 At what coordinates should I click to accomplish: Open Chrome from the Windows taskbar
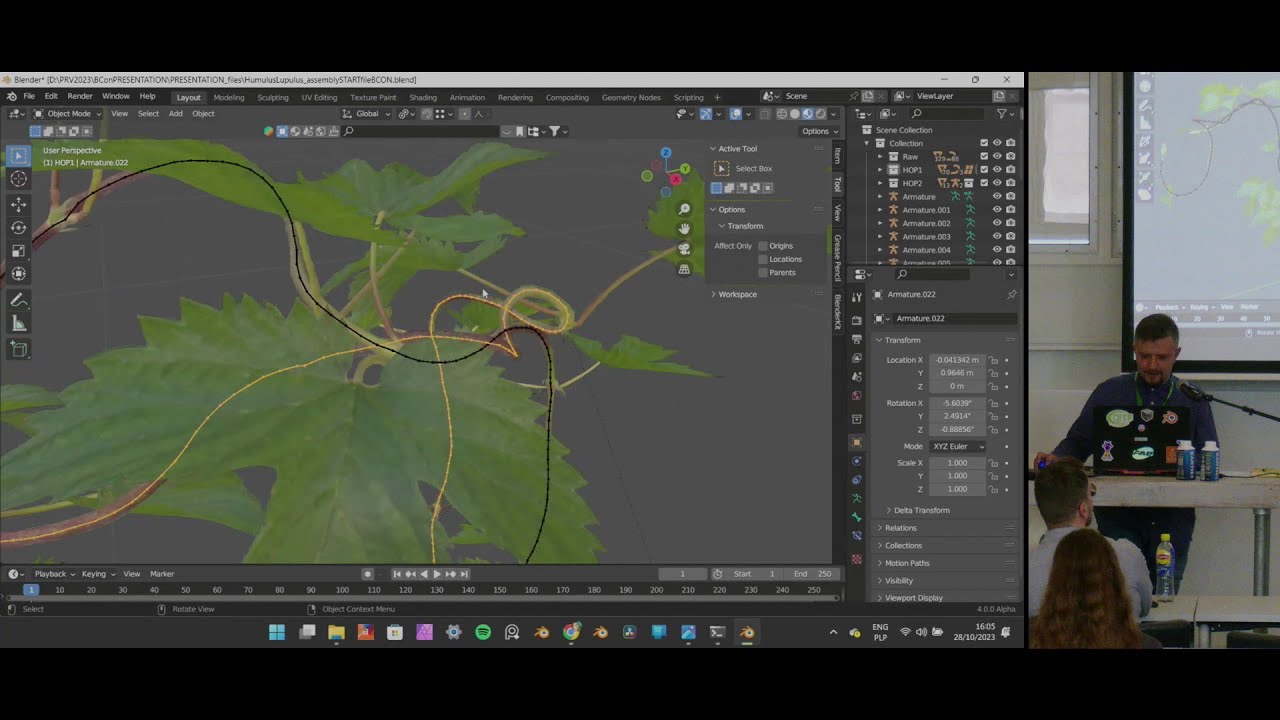click(x=571, y=632)
